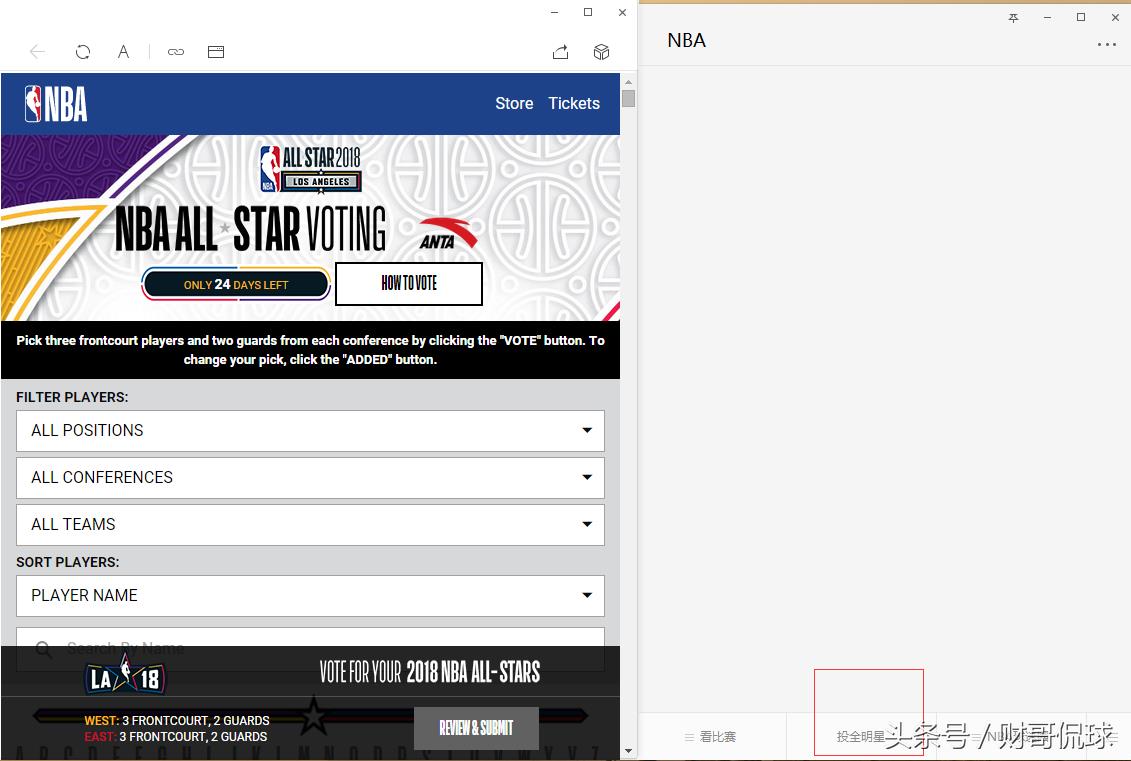The height and width of the screenshot is (761, 1131).
Task: Expand the ALL CONFERENCES filter dropdown
Action: (310, 478)
